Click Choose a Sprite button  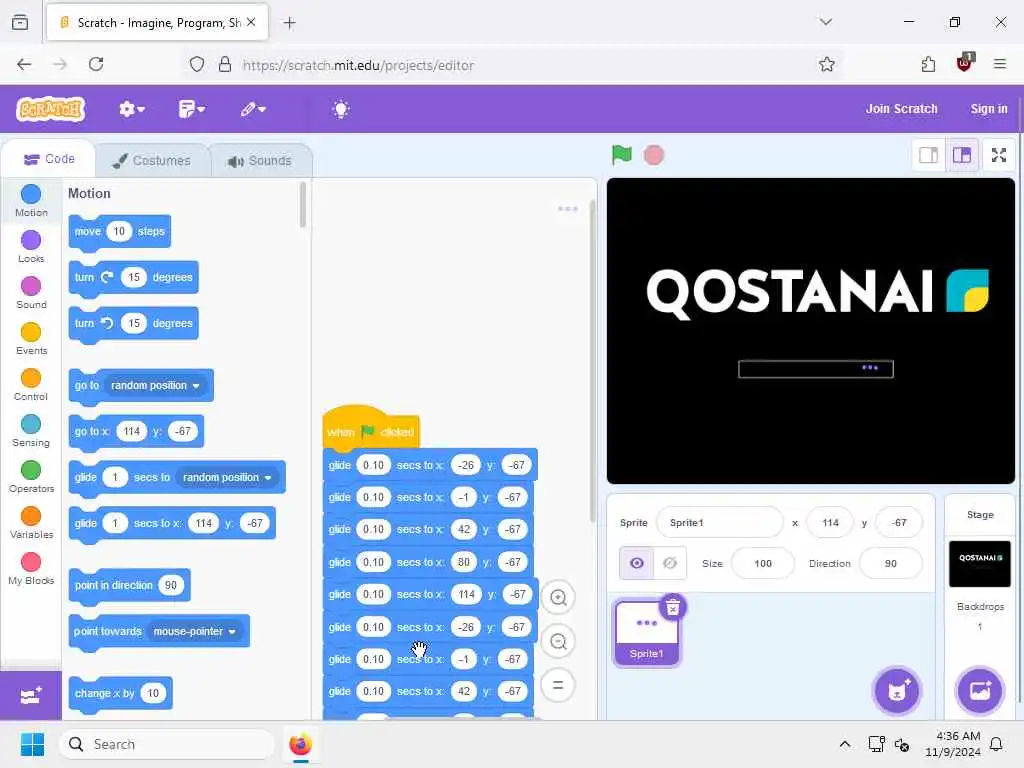pos(897,691)
